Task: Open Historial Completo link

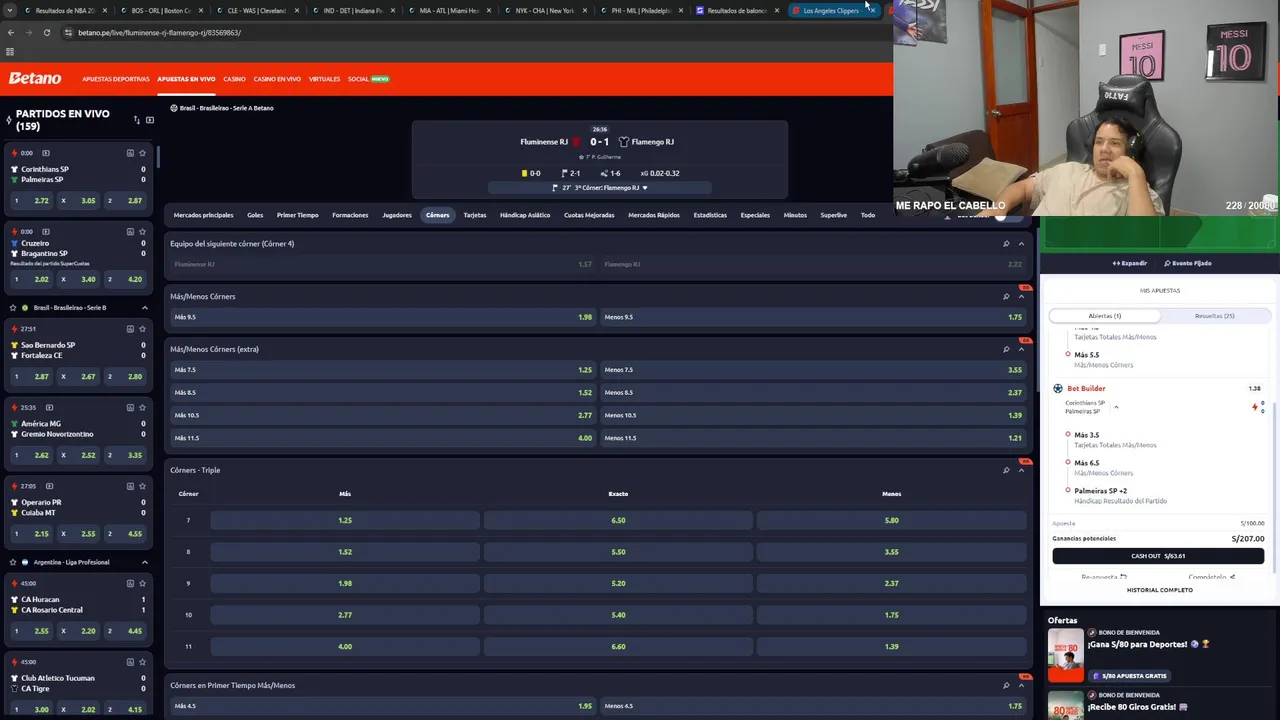Action: [x=1160, y=590]
